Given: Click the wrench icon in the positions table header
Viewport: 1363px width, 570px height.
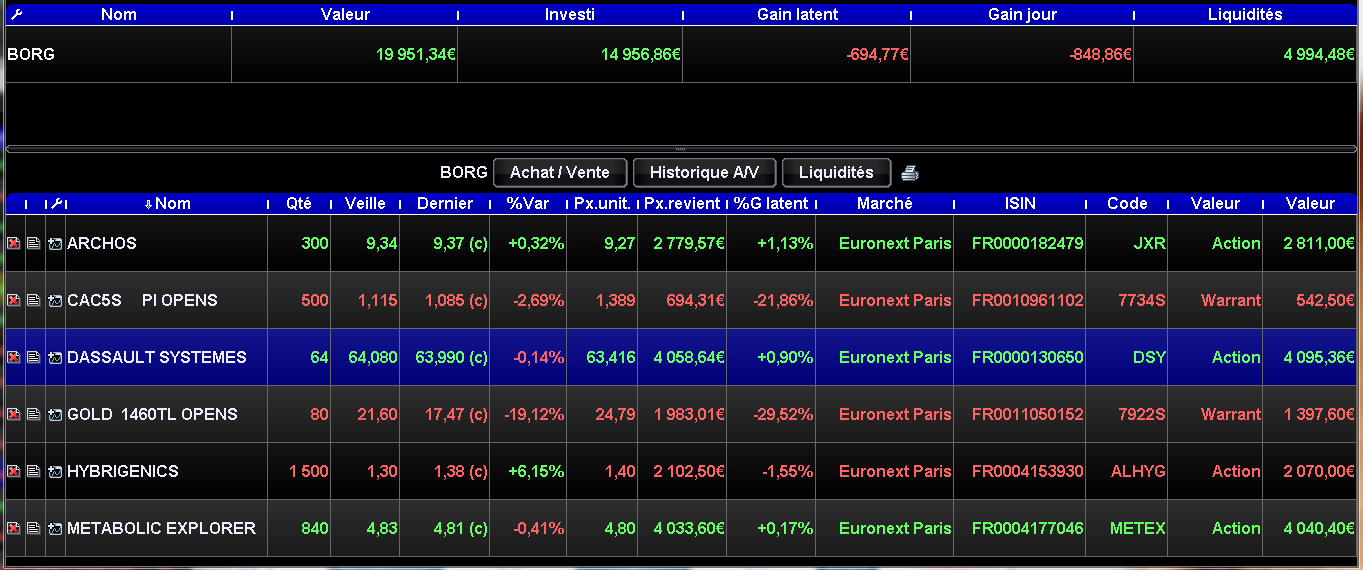Looking at the screenshot, I should pyautogui.click(x=57, y=203).
